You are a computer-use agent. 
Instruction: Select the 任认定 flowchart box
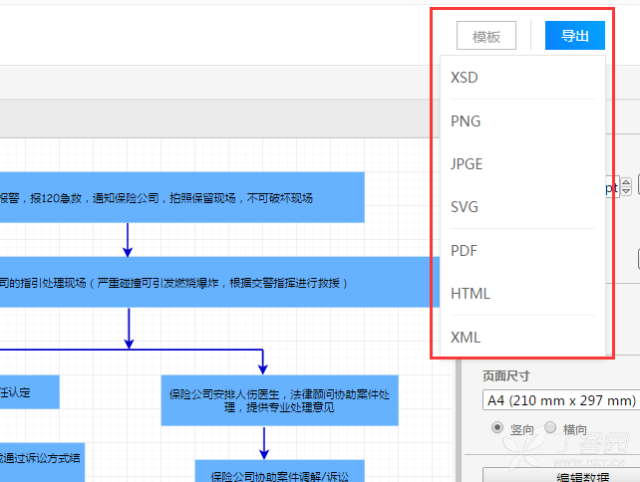click(x=29, y=392)
